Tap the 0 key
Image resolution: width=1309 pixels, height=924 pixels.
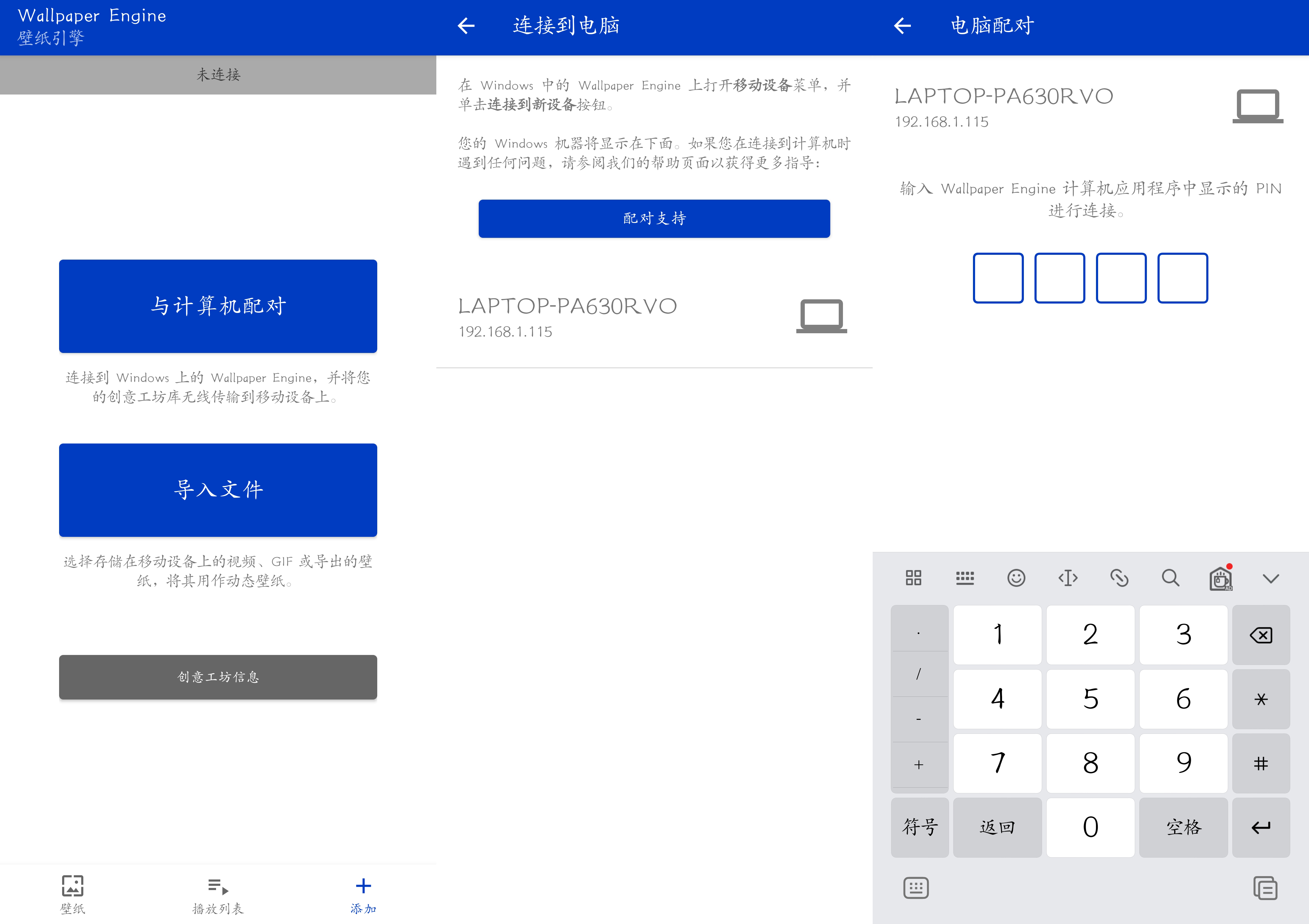click(1090, 827)
